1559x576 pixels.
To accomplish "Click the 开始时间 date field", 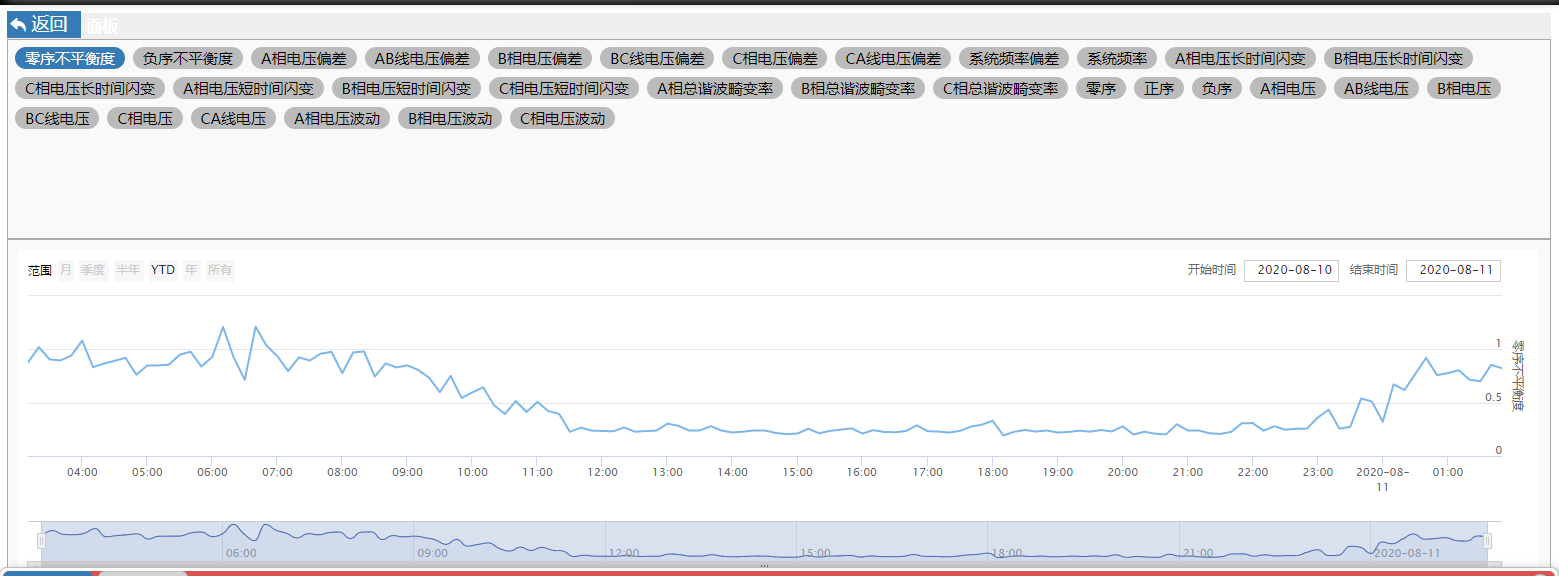I will (x=1291, y=270).
